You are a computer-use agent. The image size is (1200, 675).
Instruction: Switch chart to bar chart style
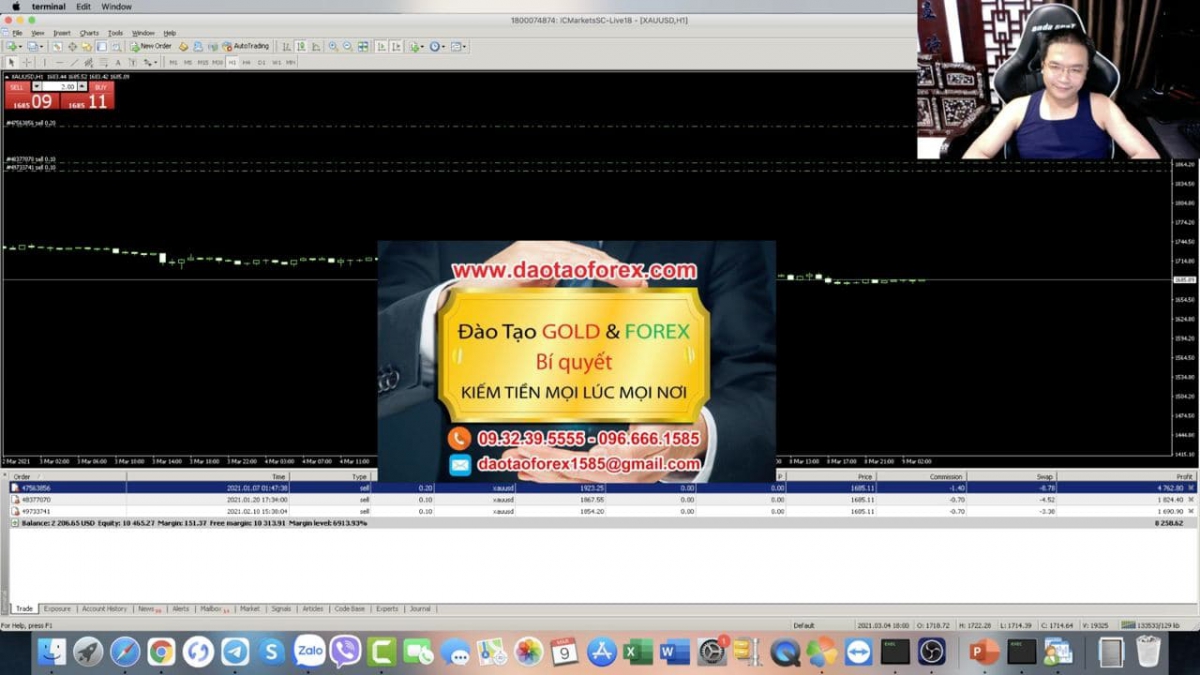tap(286, 46)
